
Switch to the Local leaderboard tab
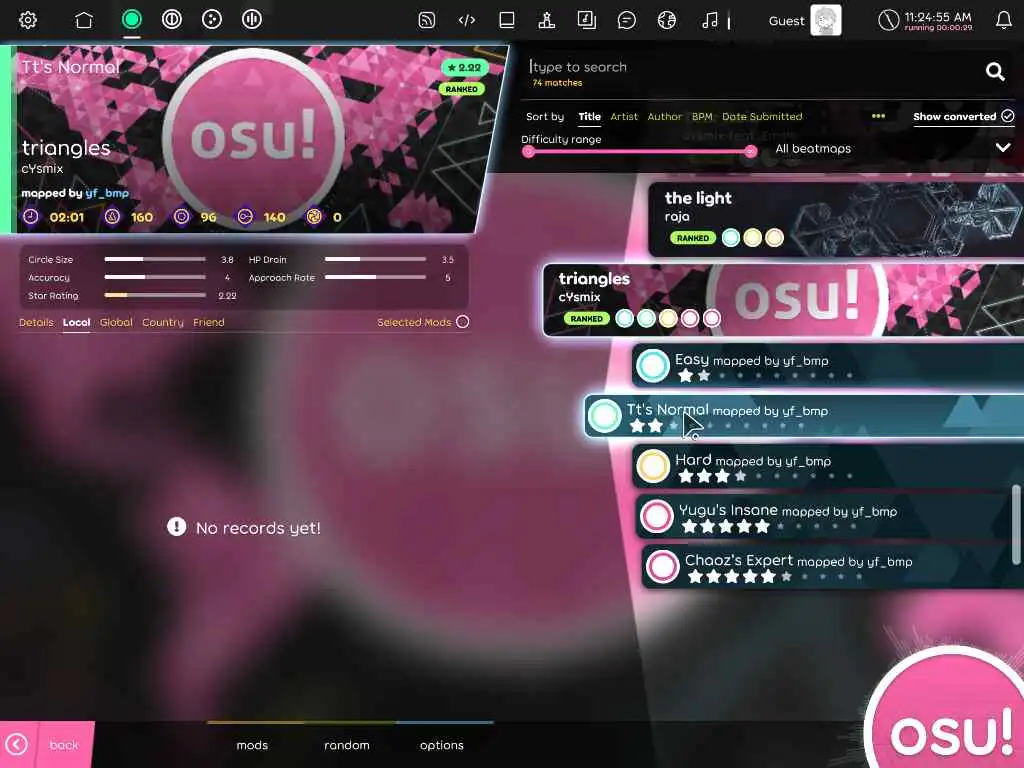(76, 322)
